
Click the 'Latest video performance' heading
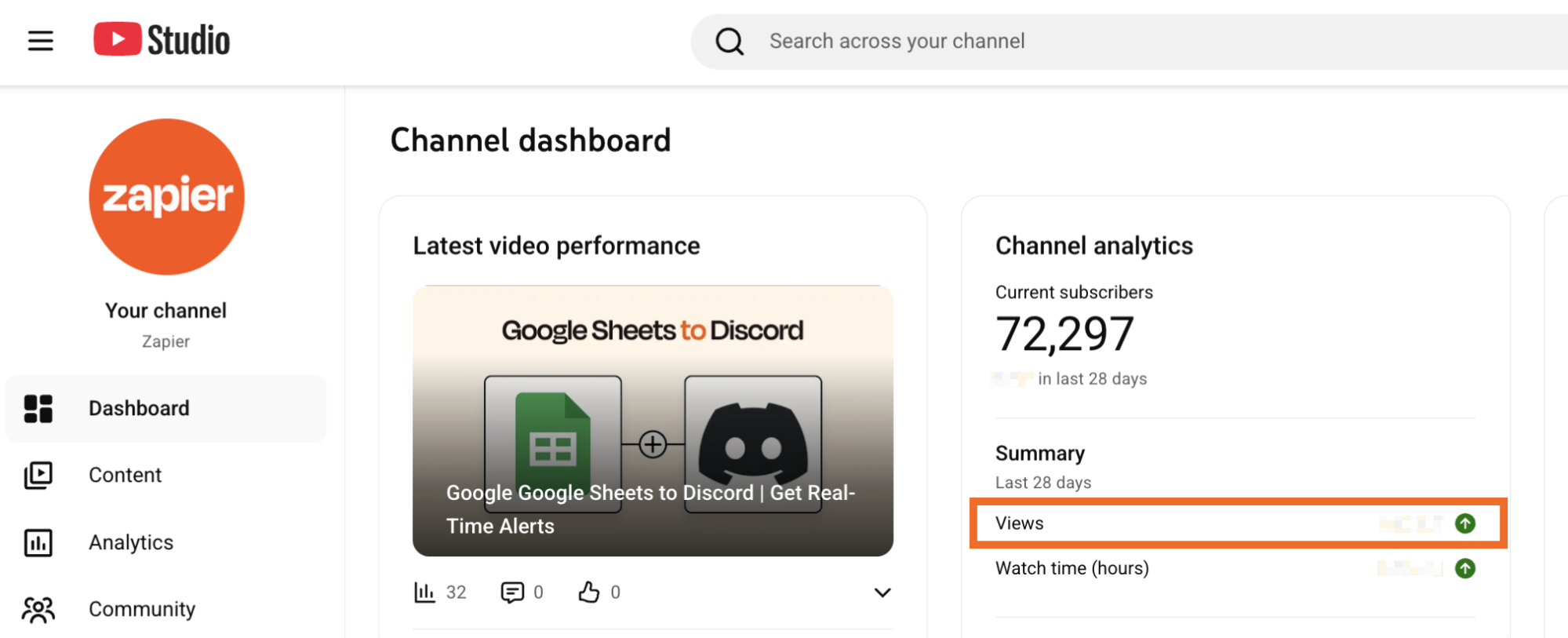click(x=556, y=246)
